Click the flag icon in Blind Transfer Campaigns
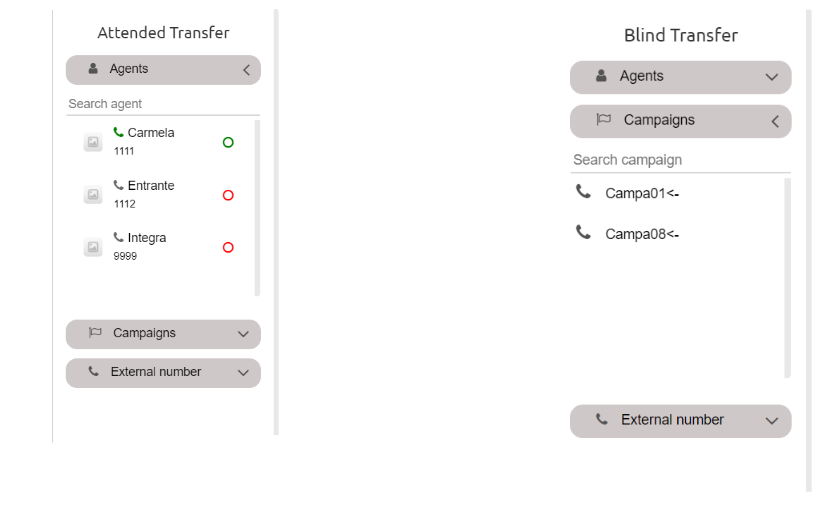 603,120
